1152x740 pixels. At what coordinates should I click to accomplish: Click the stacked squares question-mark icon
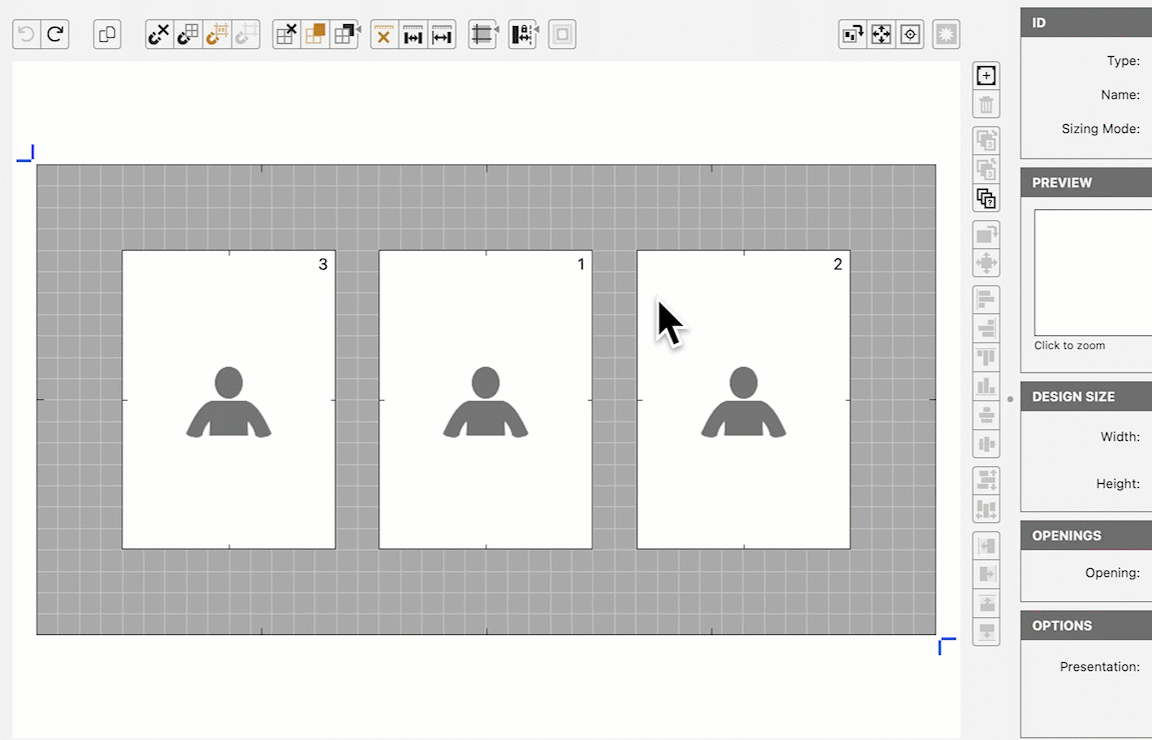(986, 198)
